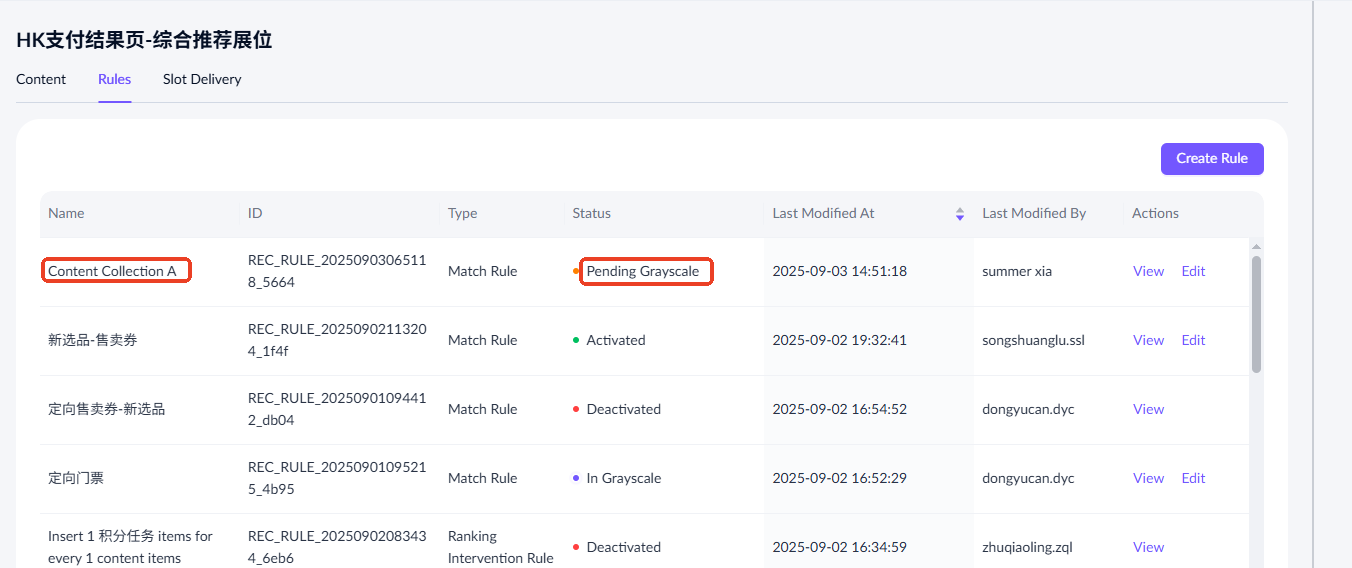The image size is (1352, 568).
Task: View the 新选品-售卖券 rule
Action: (x=1148, y=340)
